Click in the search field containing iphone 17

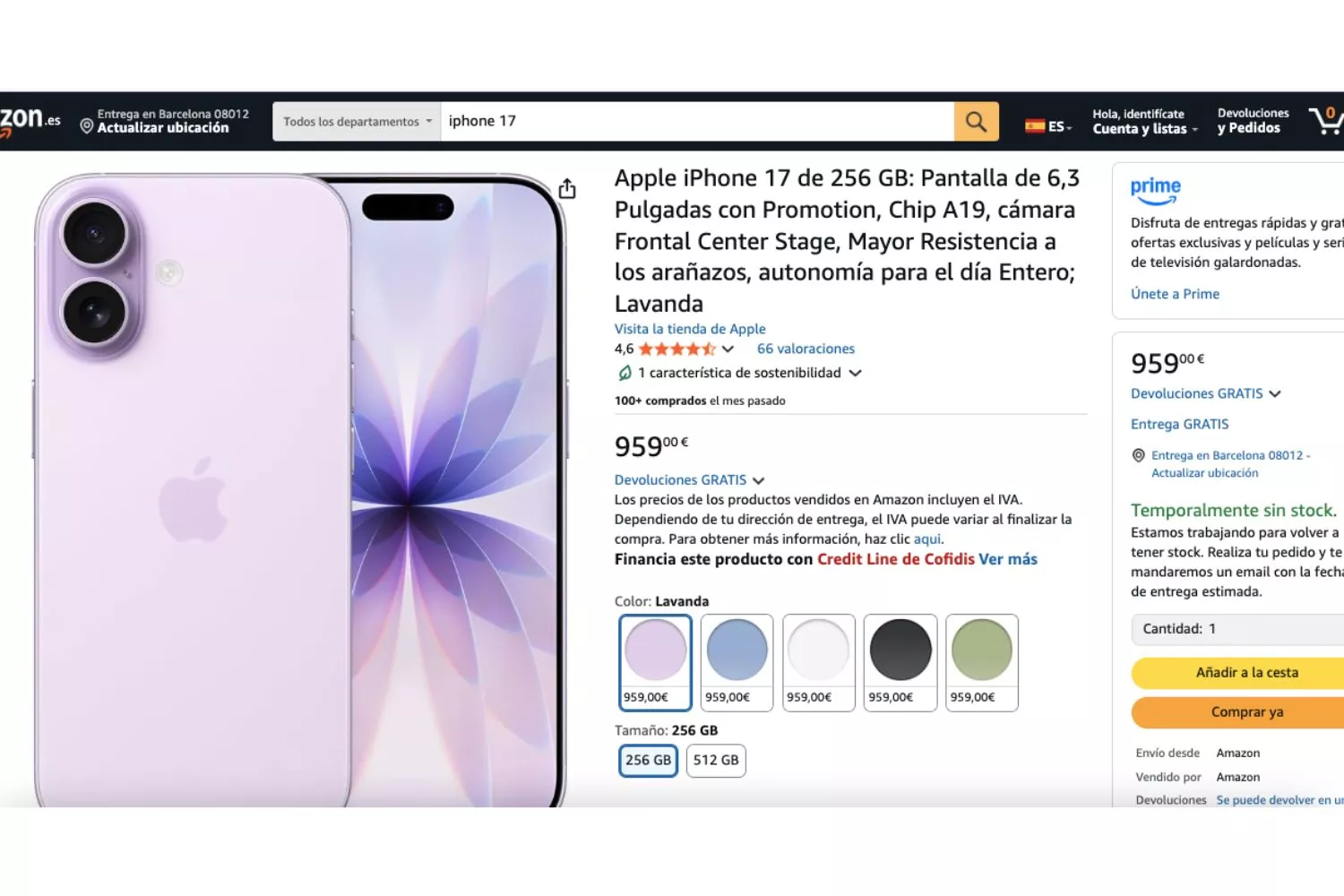(x=697, y=121)
